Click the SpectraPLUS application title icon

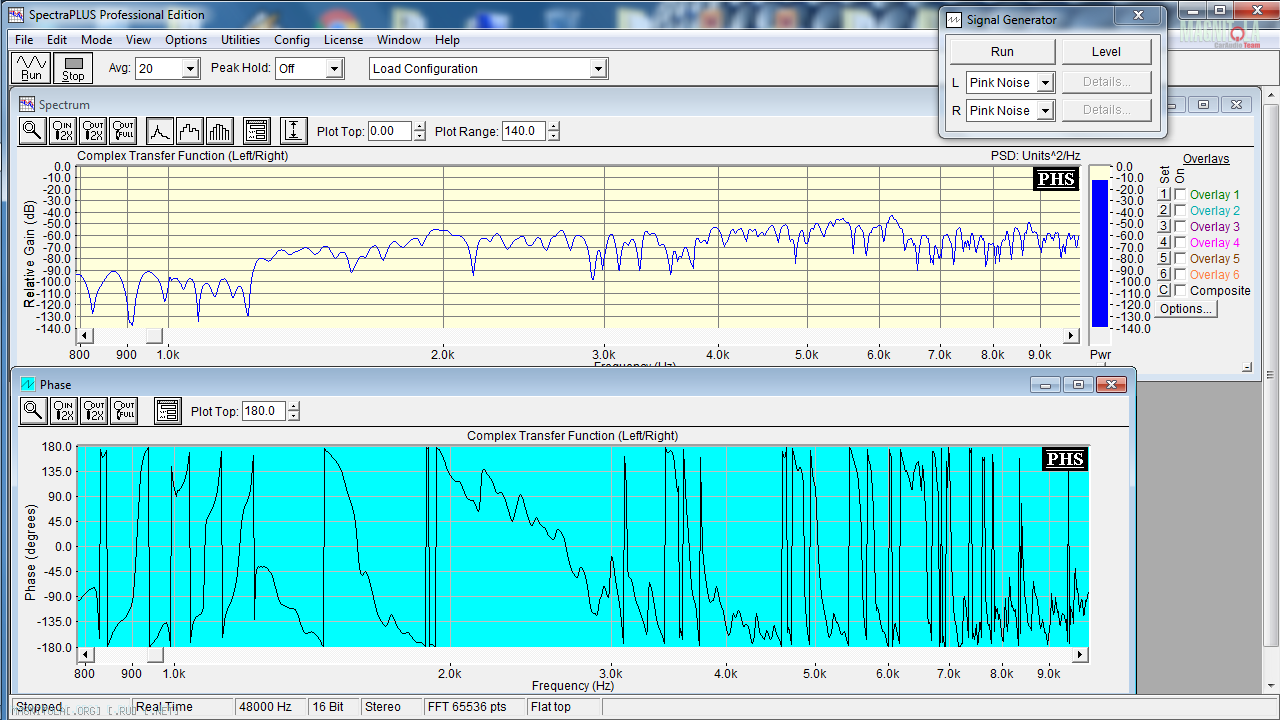pyautogui.click(x=15, y=14)
